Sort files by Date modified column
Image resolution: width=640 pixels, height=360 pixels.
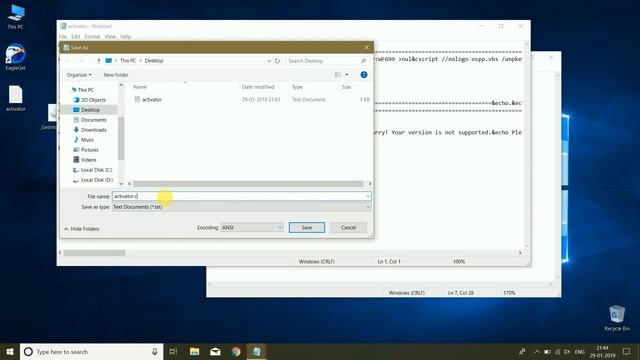pyautogui.click(x=258, y=87)
